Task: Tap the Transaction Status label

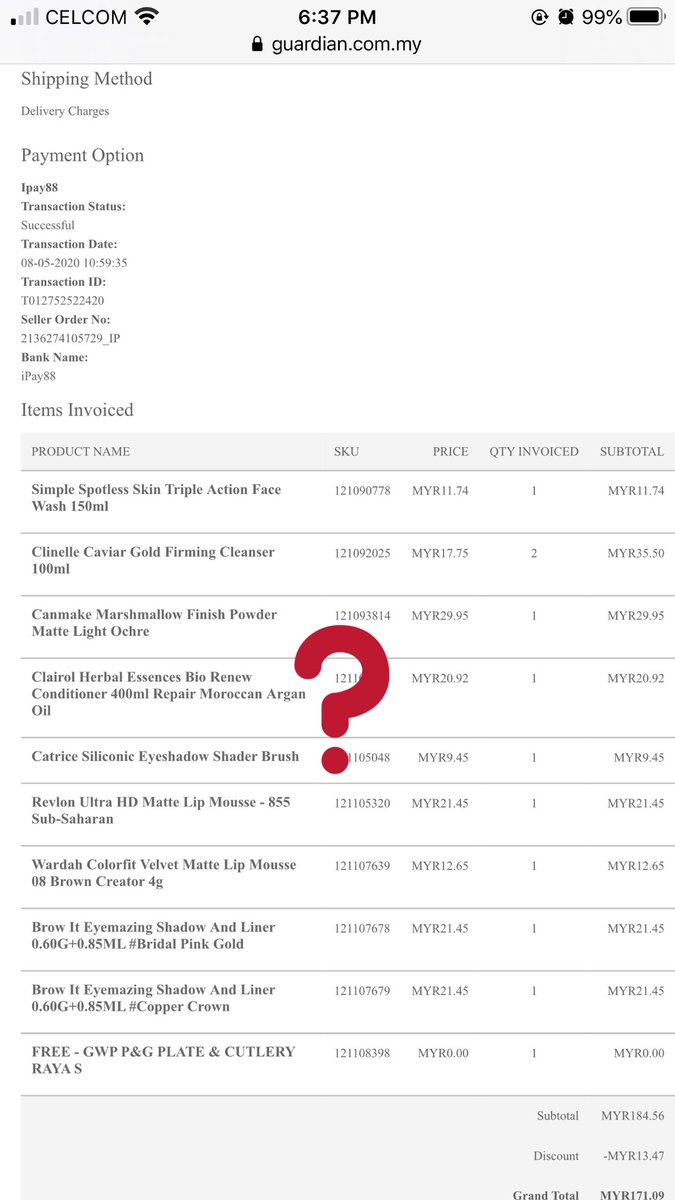Action: [x=73, y=207]
